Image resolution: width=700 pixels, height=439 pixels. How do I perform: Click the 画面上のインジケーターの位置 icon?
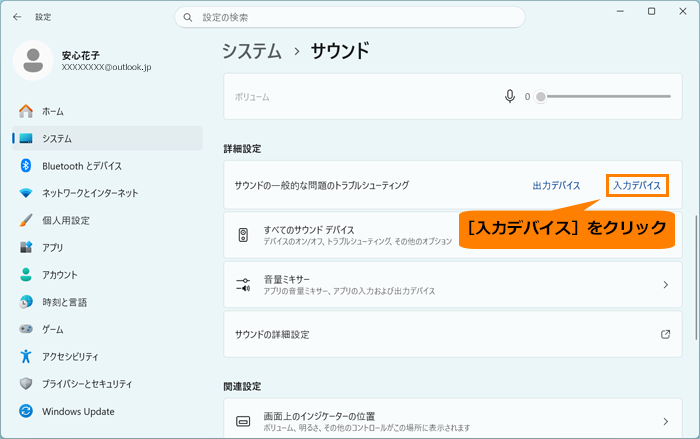pos(243,421)
